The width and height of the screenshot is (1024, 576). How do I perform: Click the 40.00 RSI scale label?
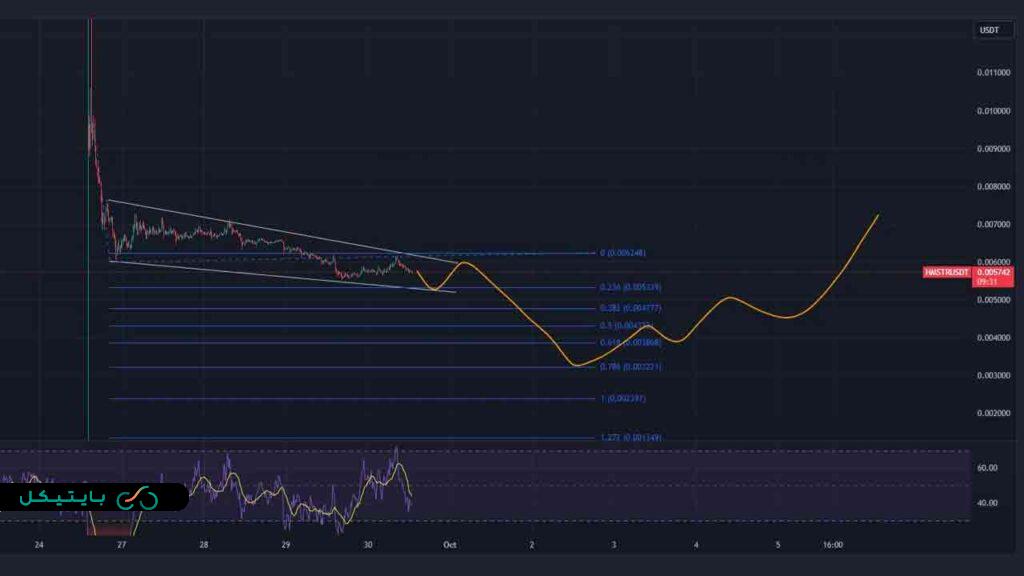point(988,503)
